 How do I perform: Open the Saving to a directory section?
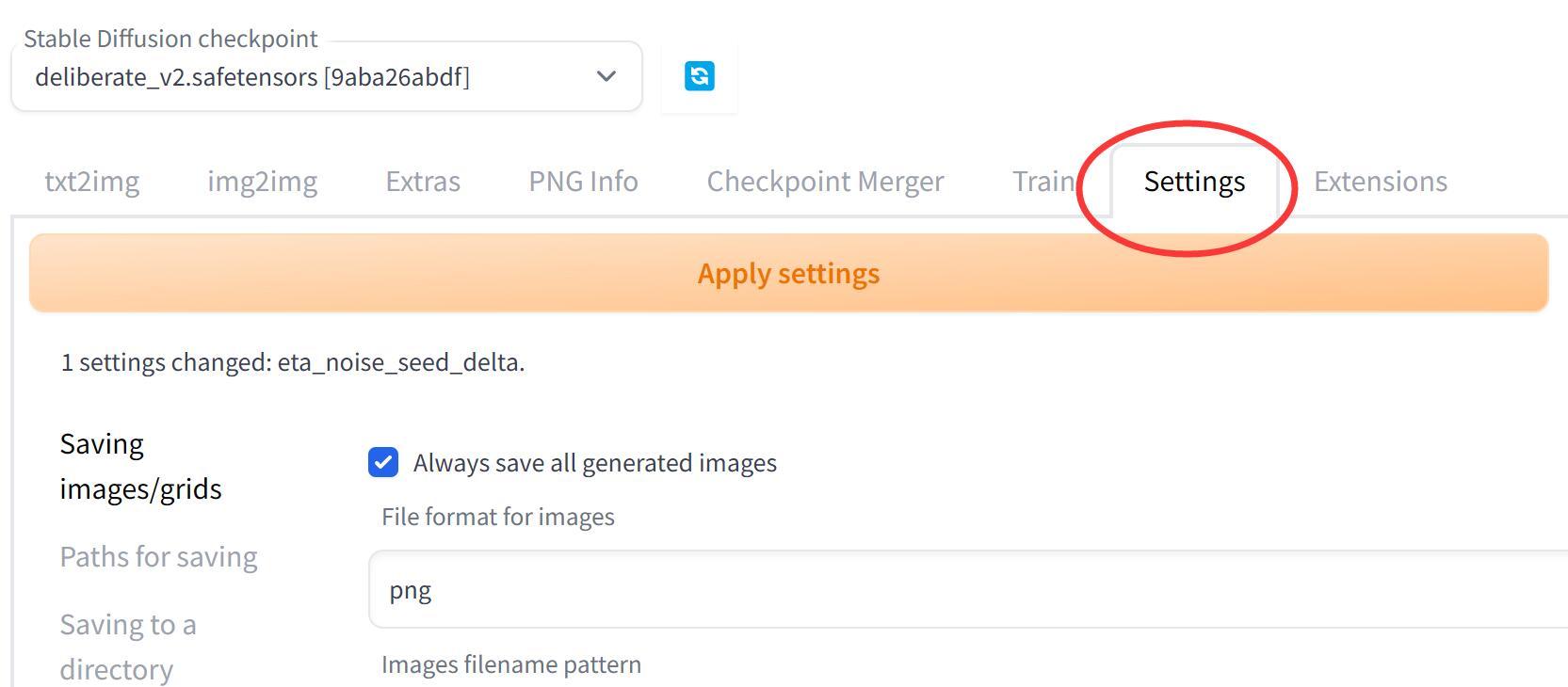pos(128,647)
